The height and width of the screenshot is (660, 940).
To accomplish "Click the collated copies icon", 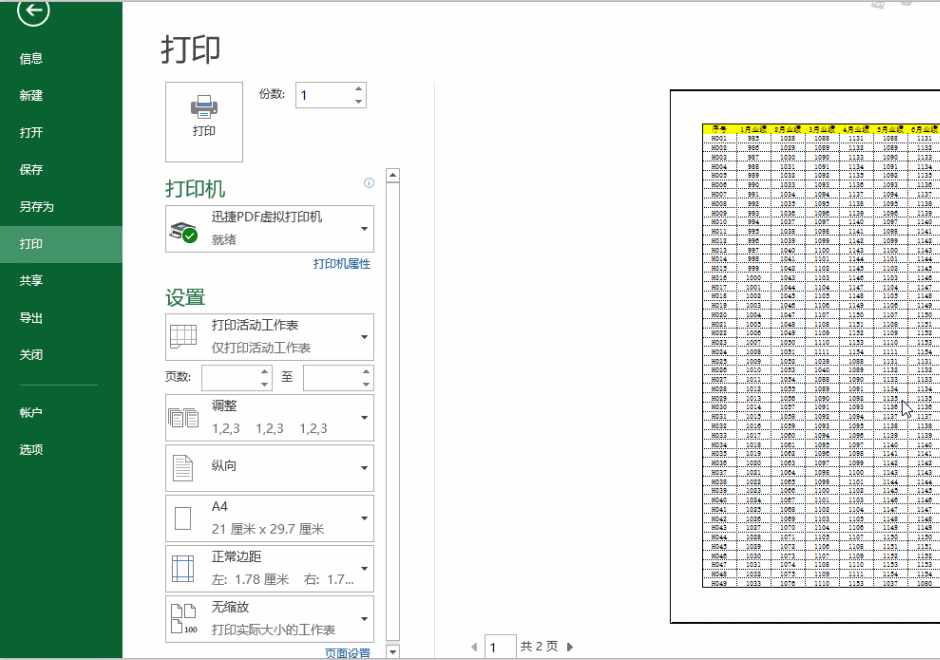I will (185, 416).
